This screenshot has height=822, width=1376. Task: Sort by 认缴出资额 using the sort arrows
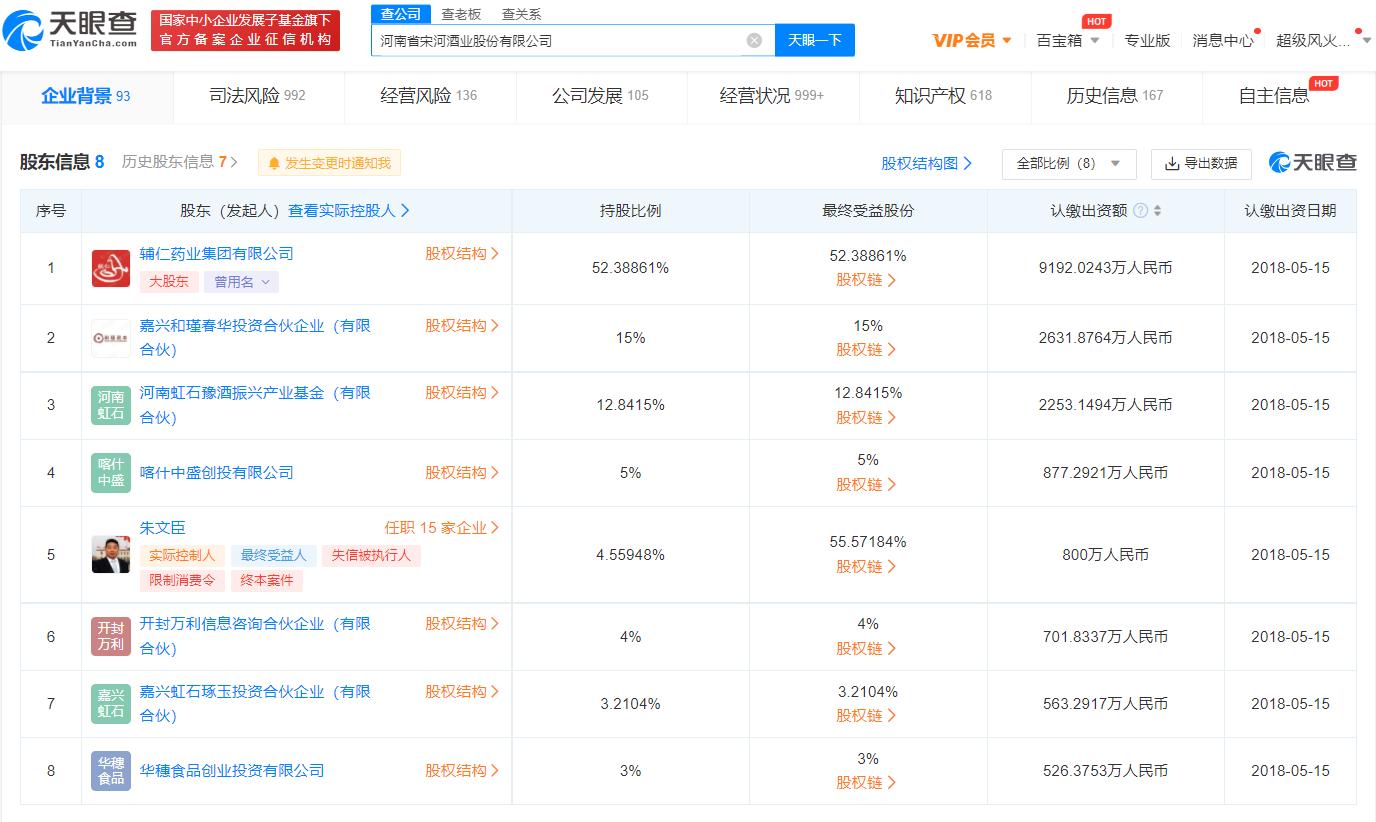coord(1158,211)
